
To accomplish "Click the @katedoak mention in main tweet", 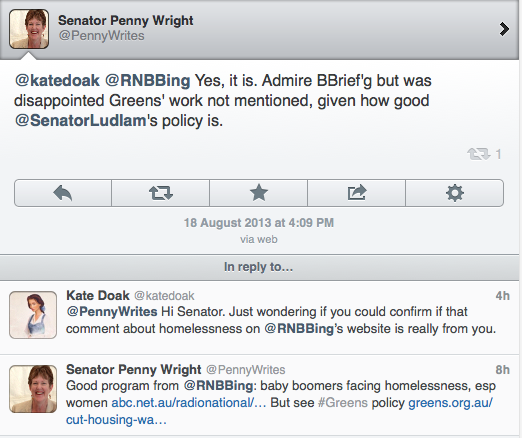I will pos(57,81).
